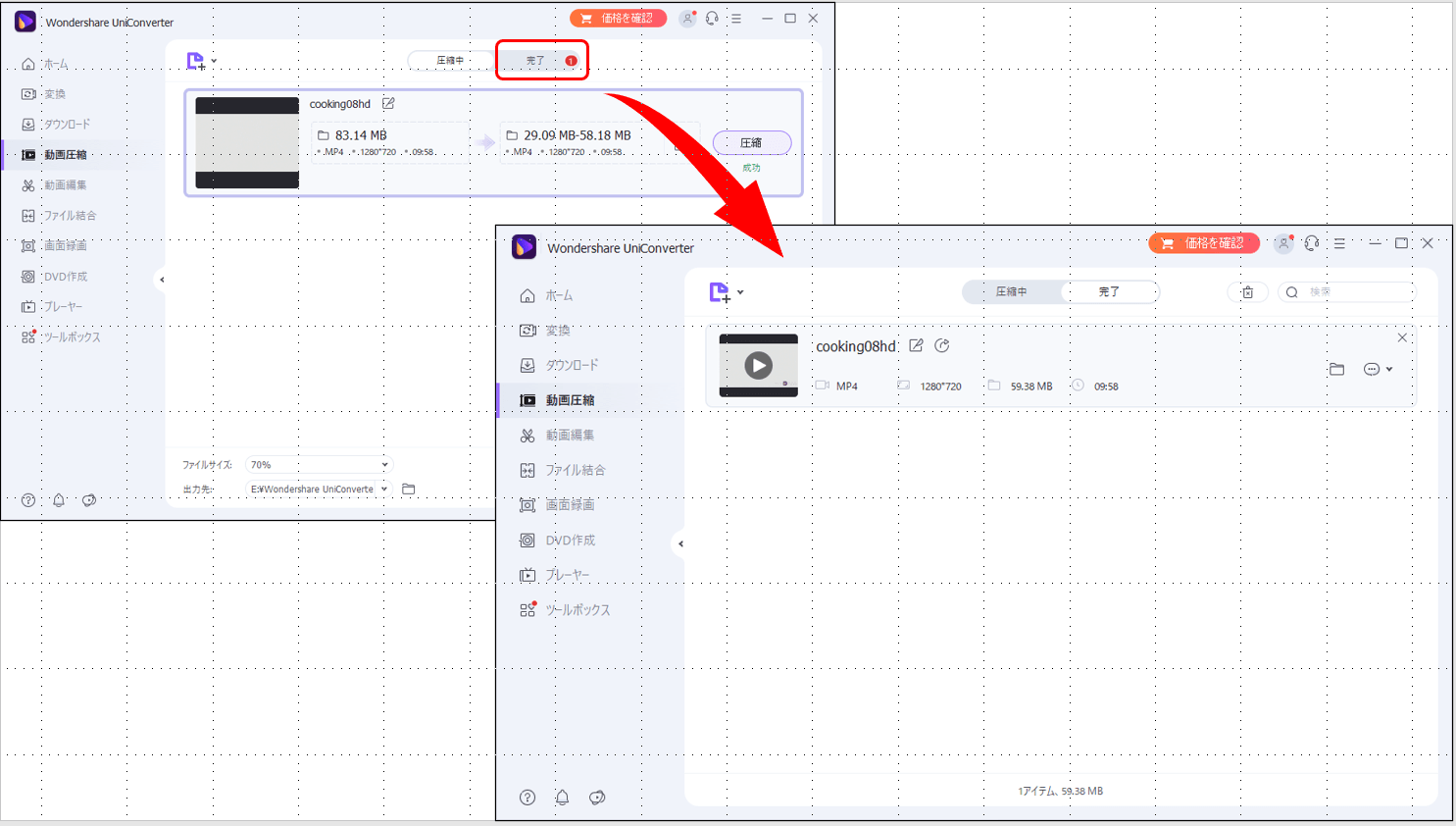Open user account icon in back window

687,19
